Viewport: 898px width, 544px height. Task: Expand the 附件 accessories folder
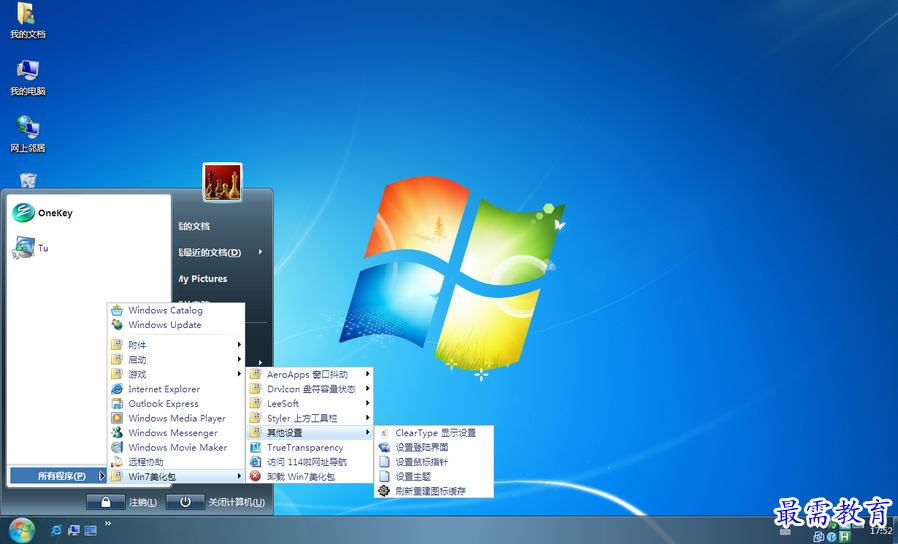(176, 345)
